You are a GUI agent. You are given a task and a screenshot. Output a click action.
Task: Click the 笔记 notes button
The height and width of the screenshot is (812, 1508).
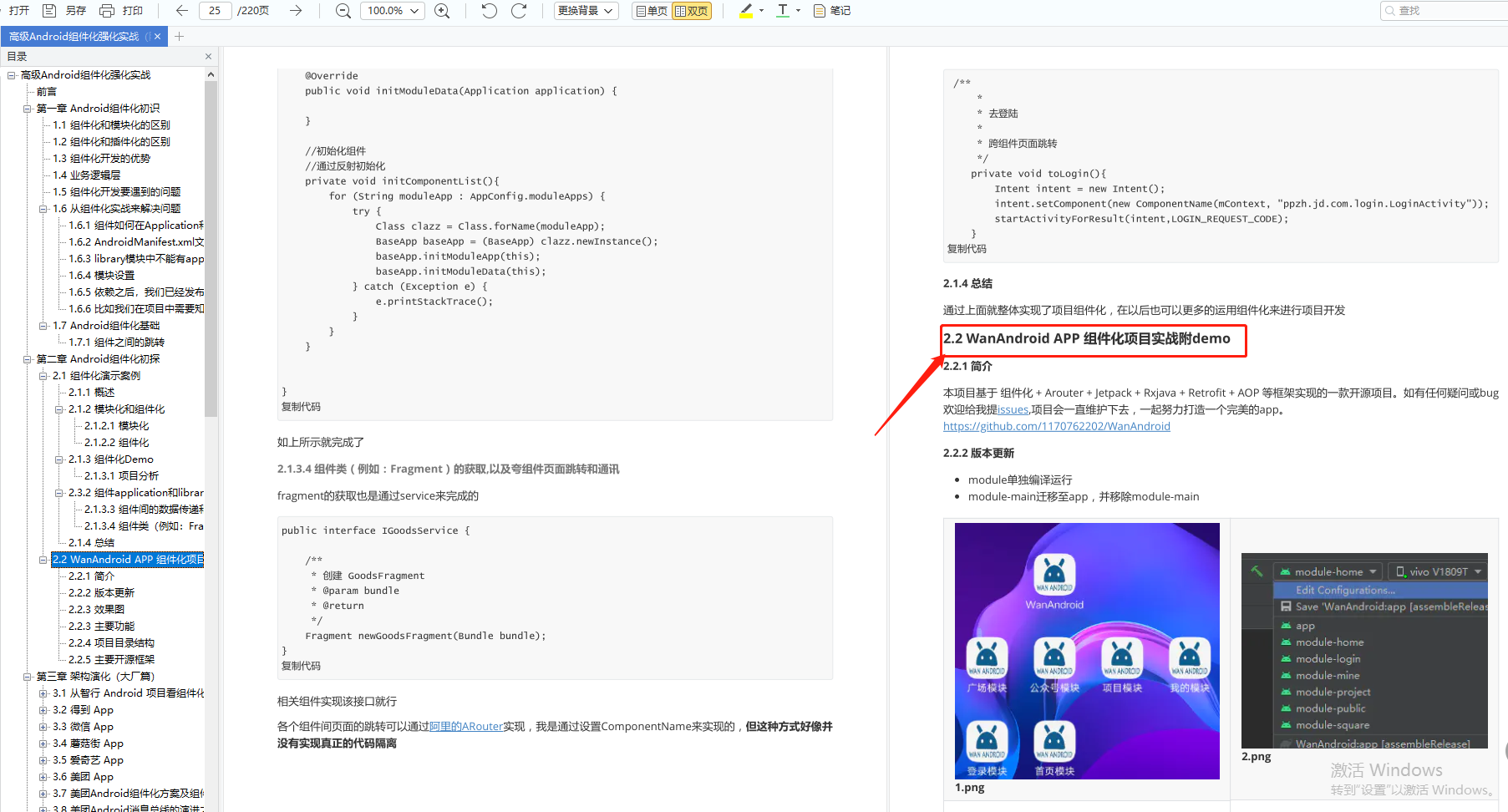(832, 11)
